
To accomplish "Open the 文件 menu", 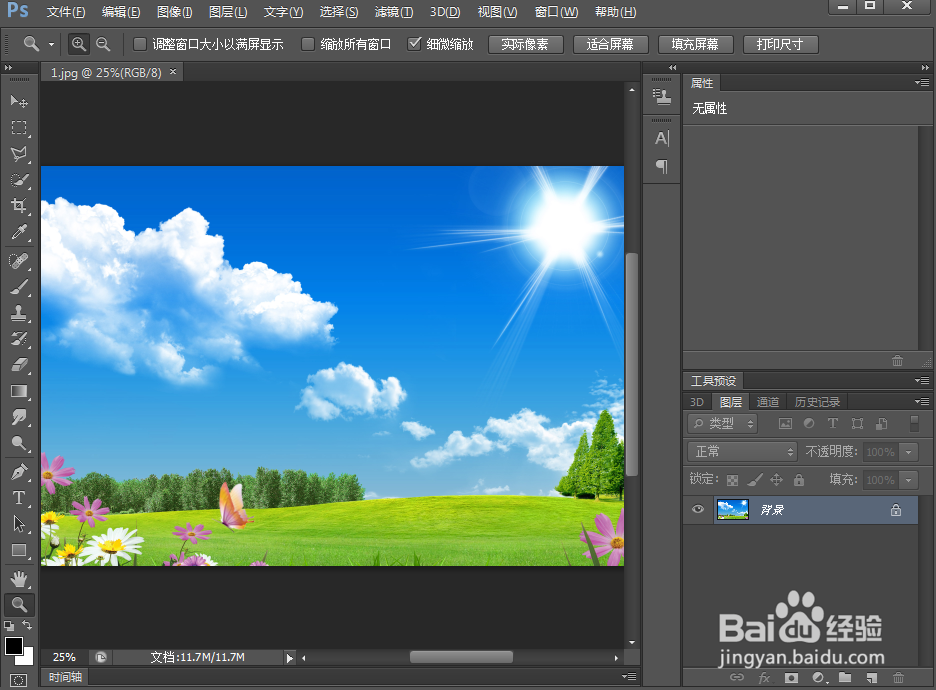I will [x=66, y=12].
